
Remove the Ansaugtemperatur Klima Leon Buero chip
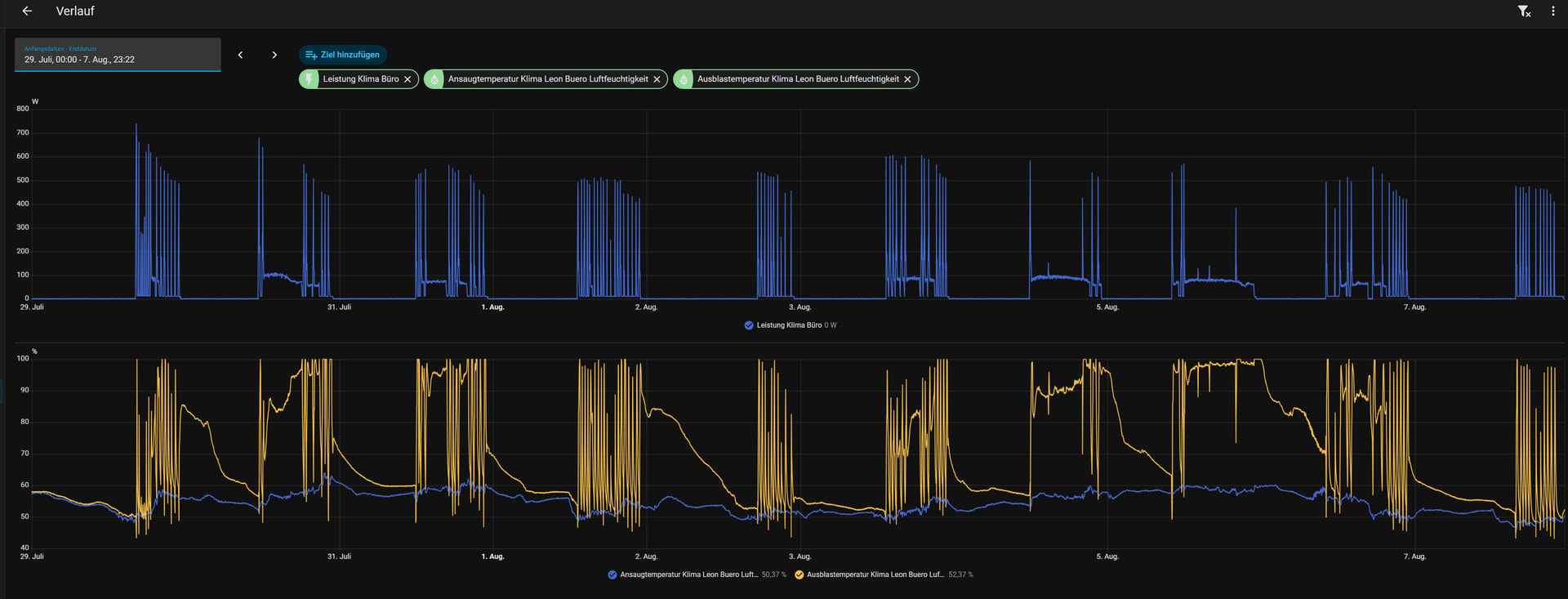657,79
